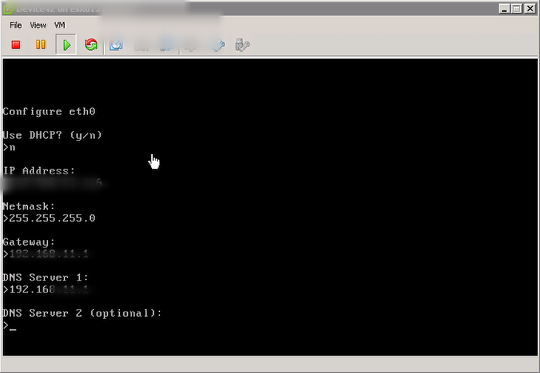The width and height of the screenshot is (540, 373).
Task: Suspend the VM using the pause icon
Action: click(41, 44)
